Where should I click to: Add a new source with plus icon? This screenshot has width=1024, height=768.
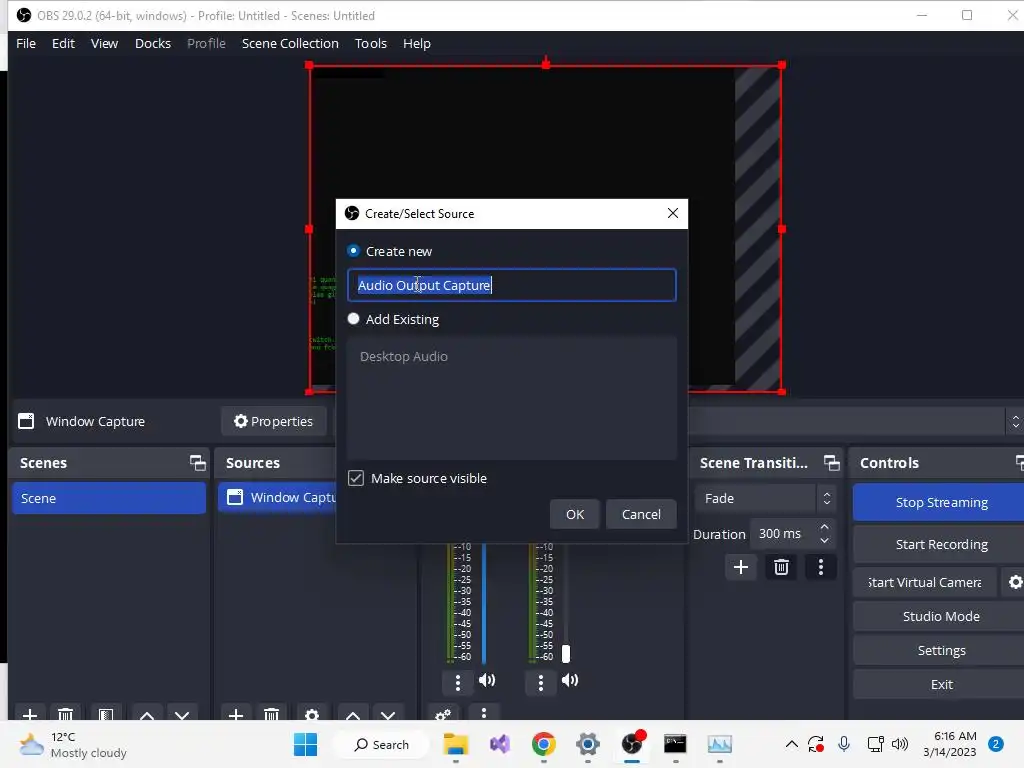pos(236,715)
